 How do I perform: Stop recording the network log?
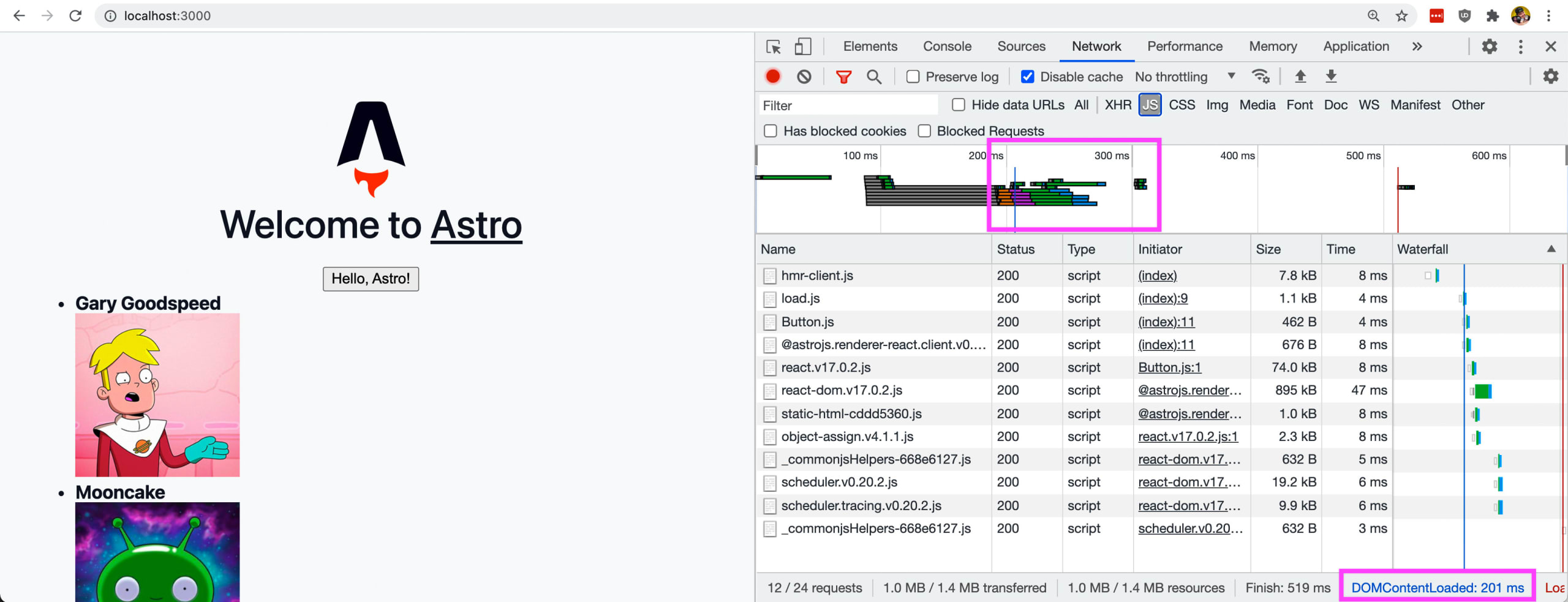[x=773, y=77]
